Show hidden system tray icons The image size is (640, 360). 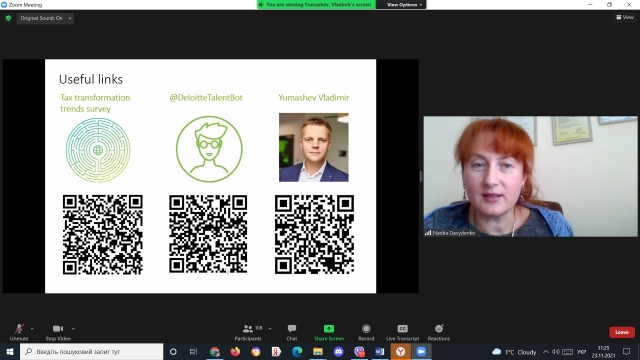[x=546, y=352]
